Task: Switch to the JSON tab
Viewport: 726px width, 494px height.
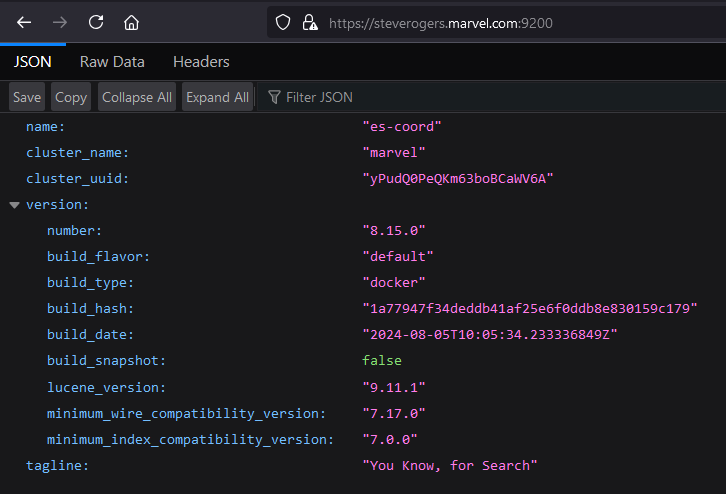Action: coord(32,62)
